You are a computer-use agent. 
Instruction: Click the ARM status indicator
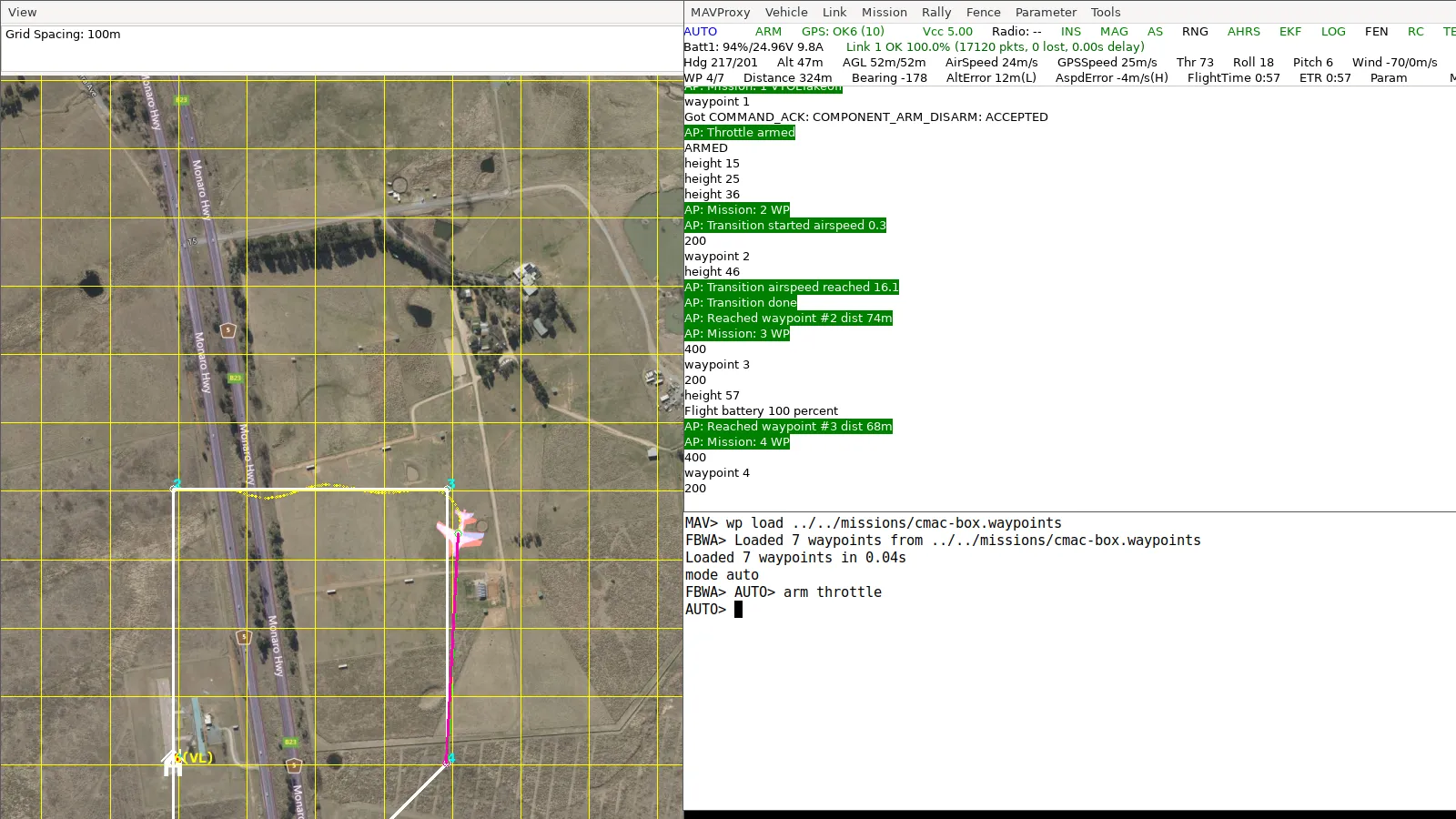pyautogui.click(x=768, y=31)
